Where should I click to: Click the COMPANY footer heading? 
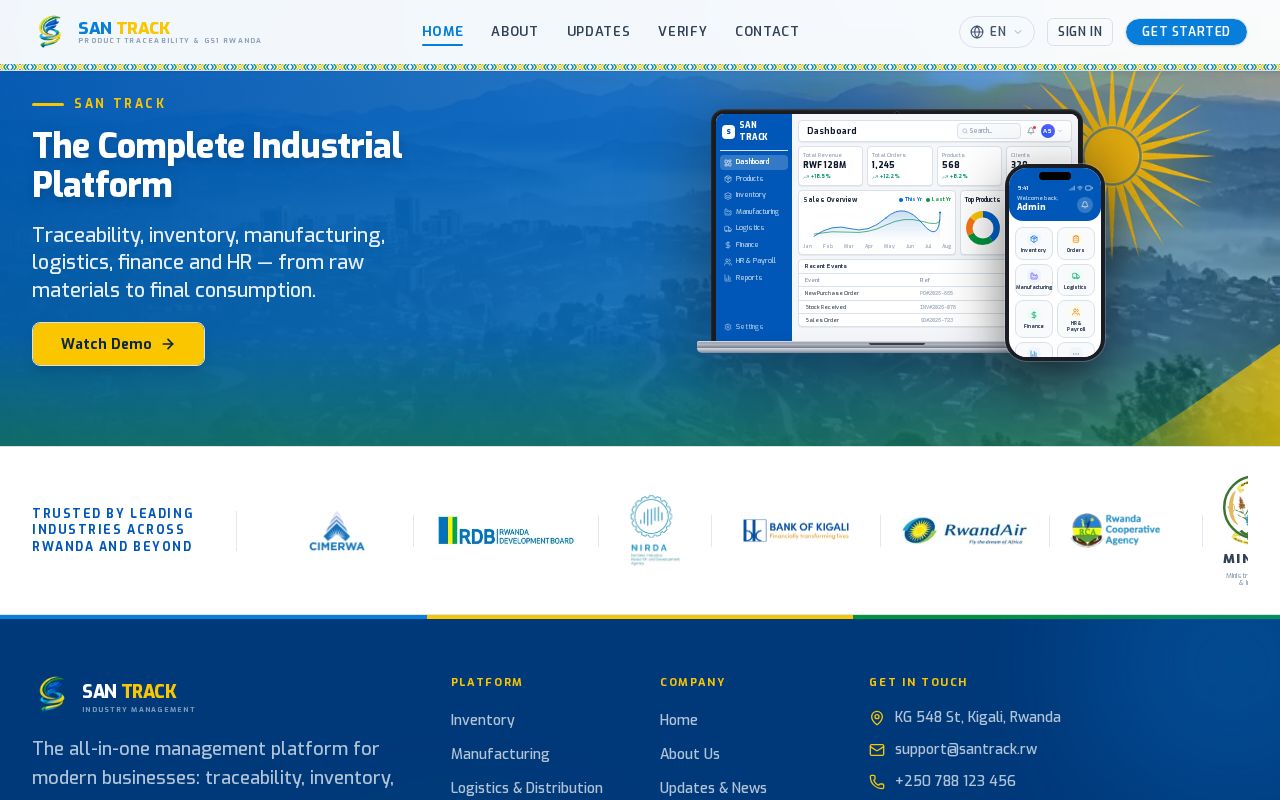point(693,682)
